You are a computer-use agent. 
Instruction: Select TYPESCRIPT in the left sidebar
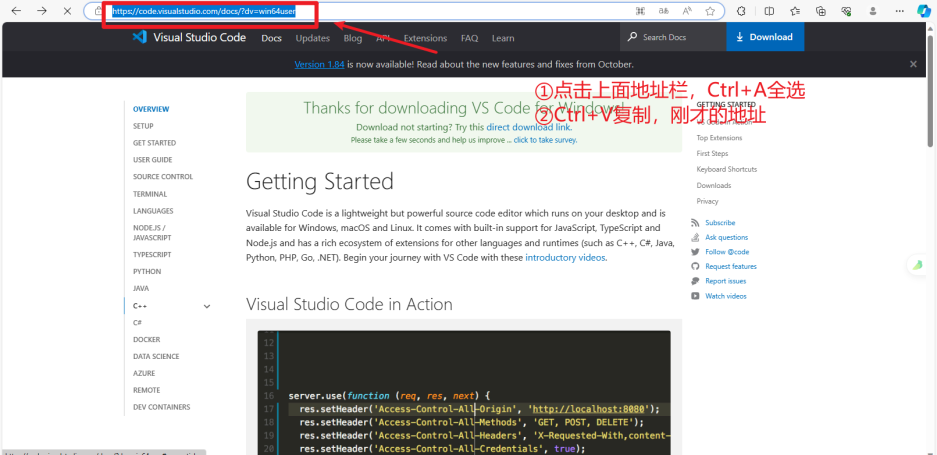[x=152, y=254]
